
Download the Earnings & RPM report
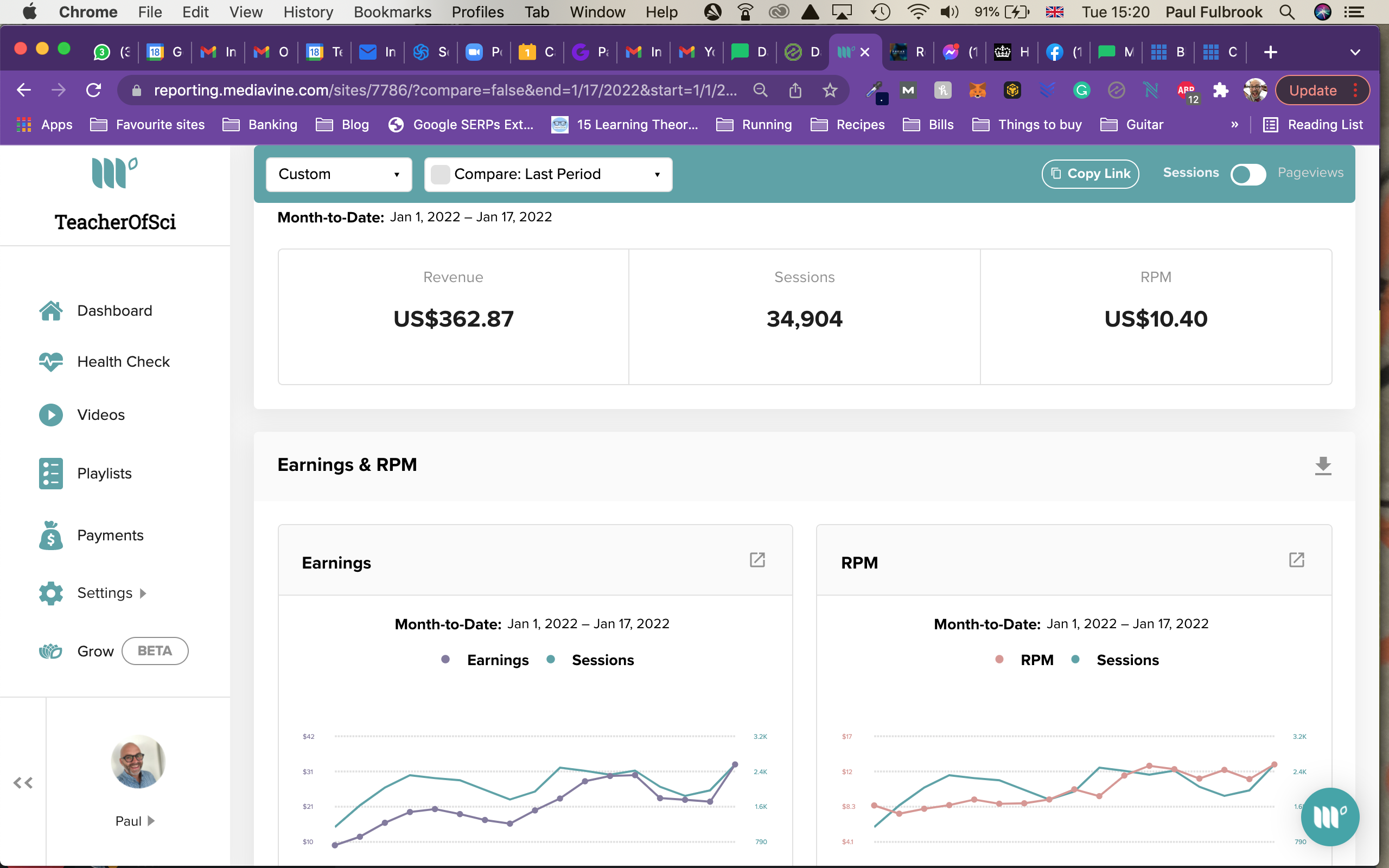pyautogui.click(x=1322, y=465)
